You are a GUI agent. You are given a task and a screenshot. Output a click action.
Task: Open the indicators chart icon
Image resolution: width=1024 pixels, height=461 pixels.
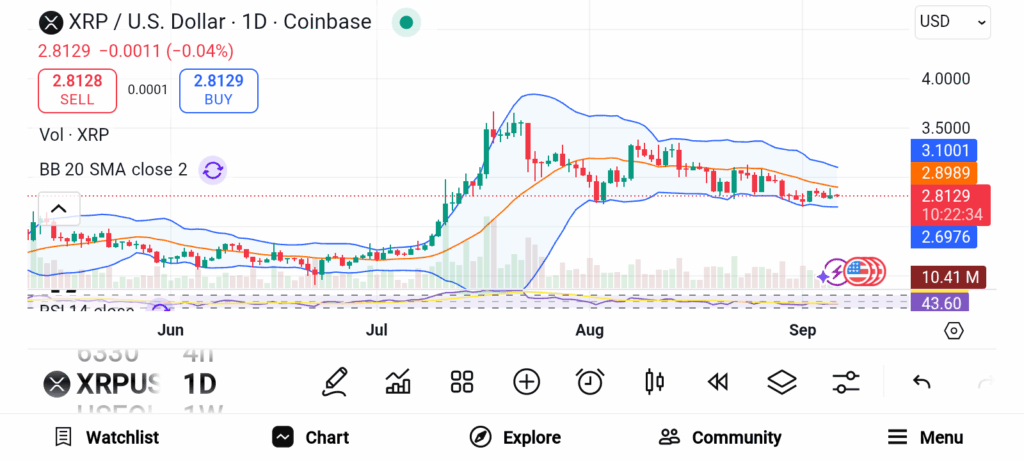click(x=398, y=381)
